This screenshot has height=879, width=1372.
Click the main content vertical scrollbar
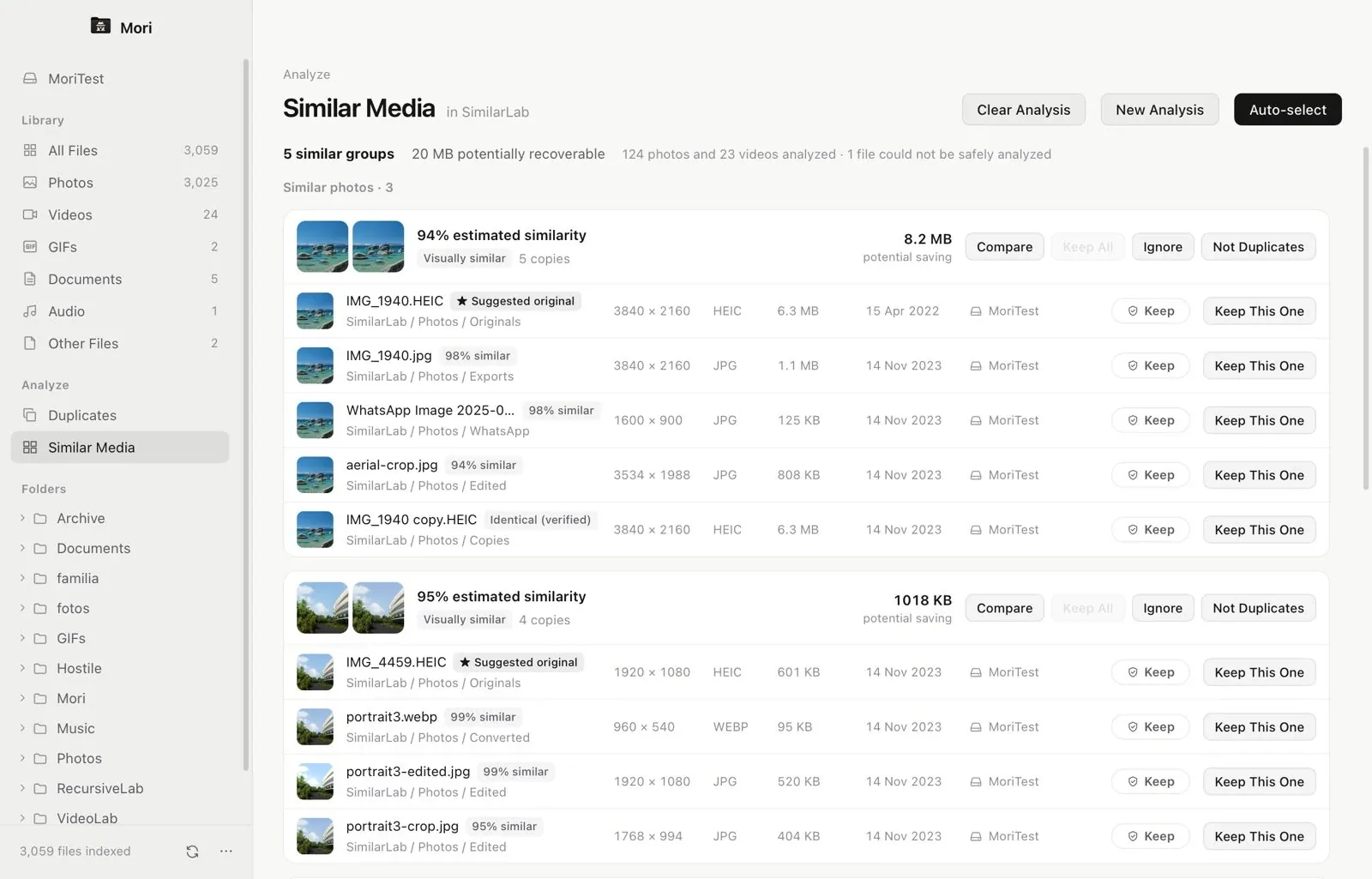[x=1366, y=319]
